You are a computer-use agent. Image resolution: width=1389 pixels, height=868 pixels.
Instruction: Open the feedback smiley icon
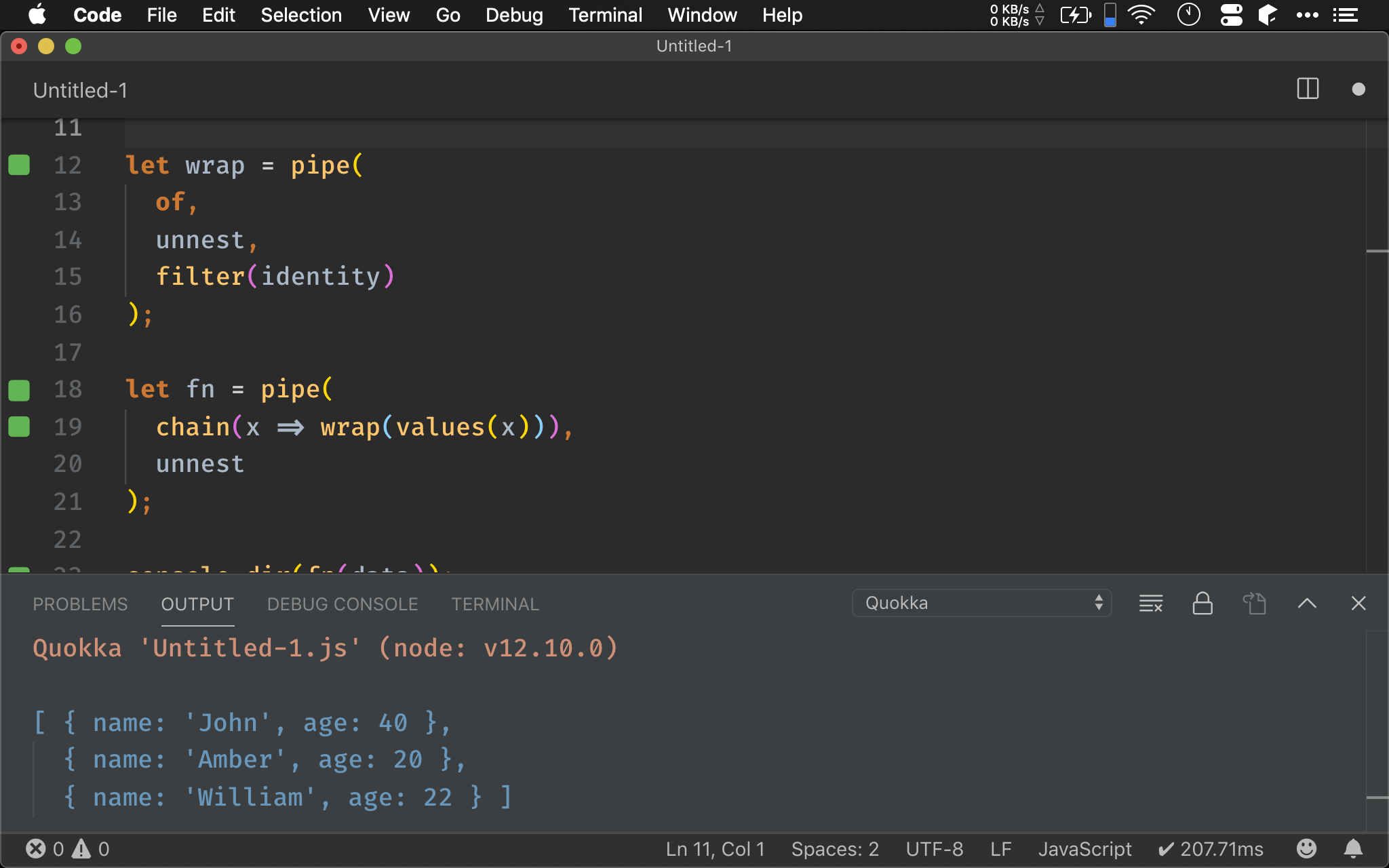point(1306,848)
